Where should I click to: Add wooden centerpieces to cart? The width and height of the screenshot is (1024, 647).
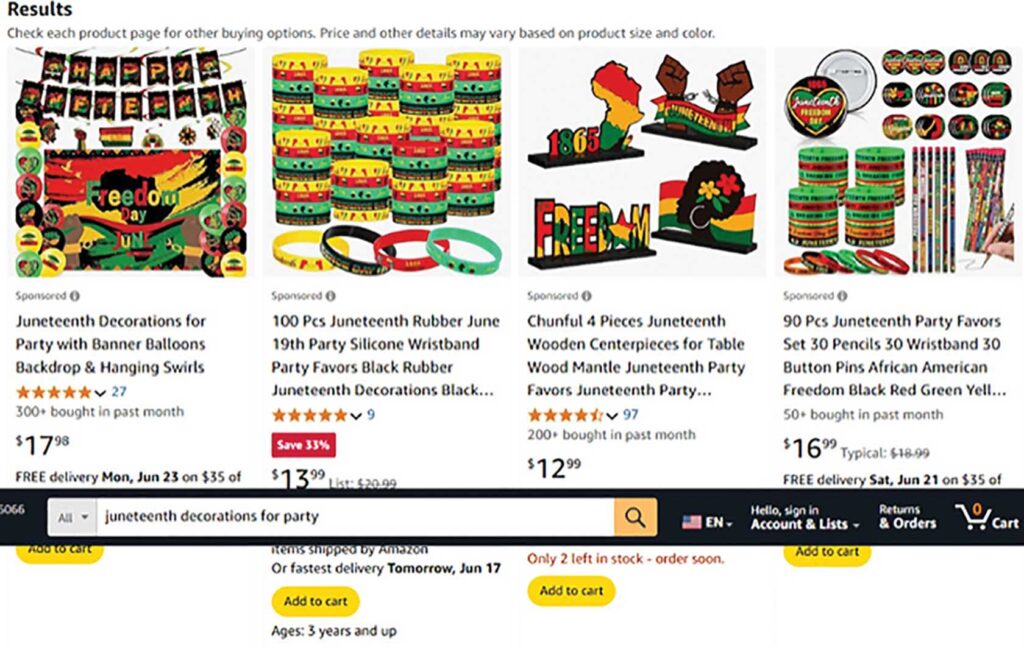coord(571,591)
